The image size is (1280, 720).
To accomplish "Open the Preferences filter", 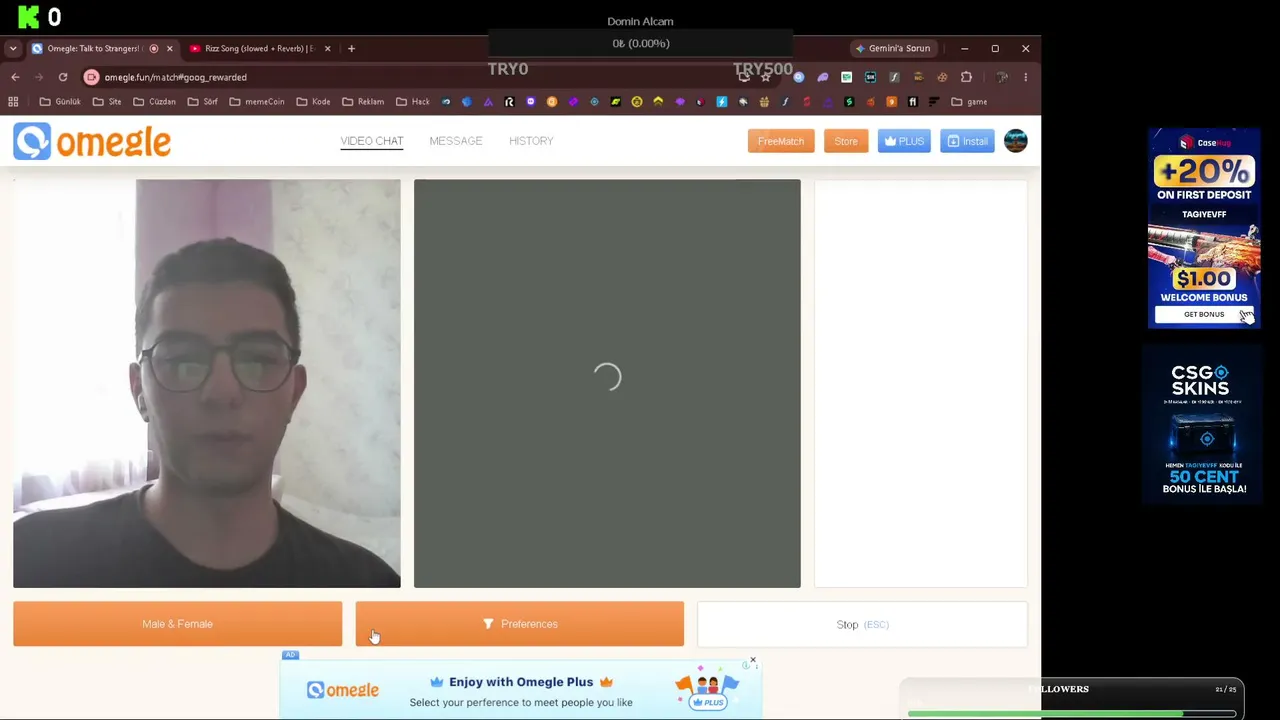I will point(520,624).
